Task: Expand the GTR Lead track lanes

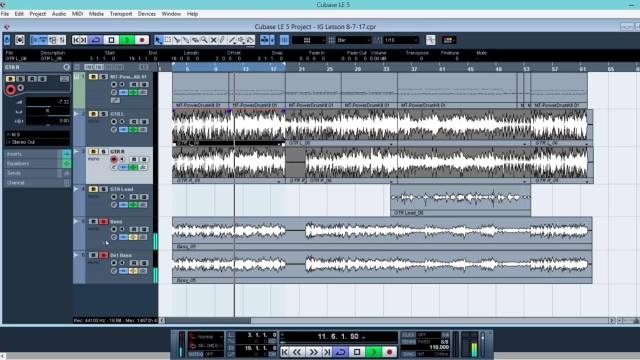Action: tap(76, 189)
